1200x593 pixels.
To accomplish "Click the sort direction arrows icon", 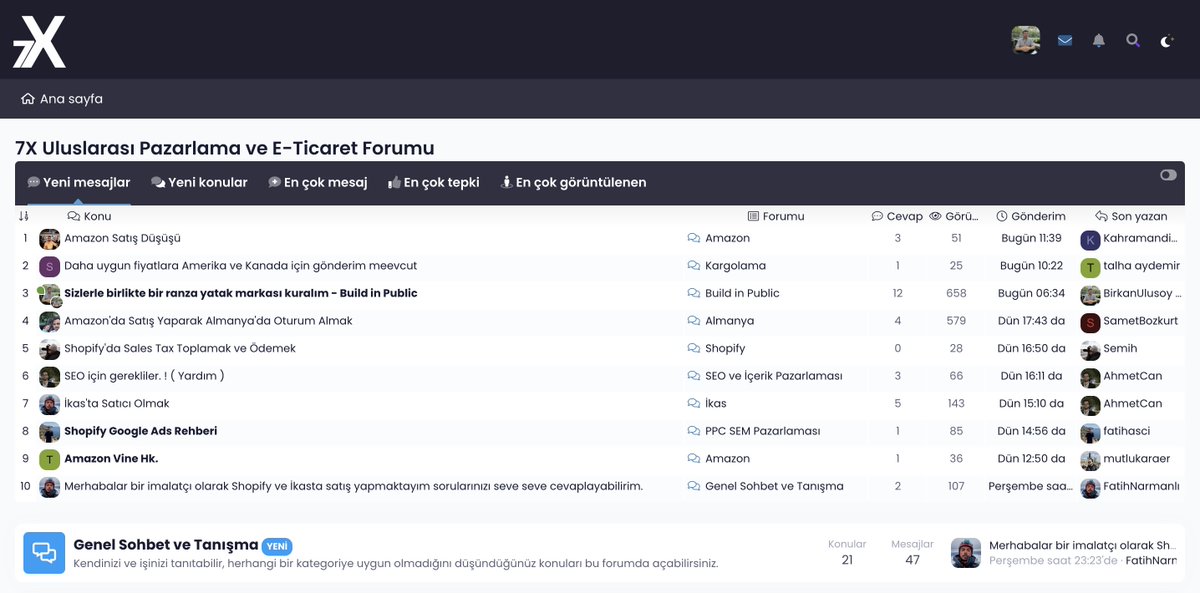I will 24,216.
